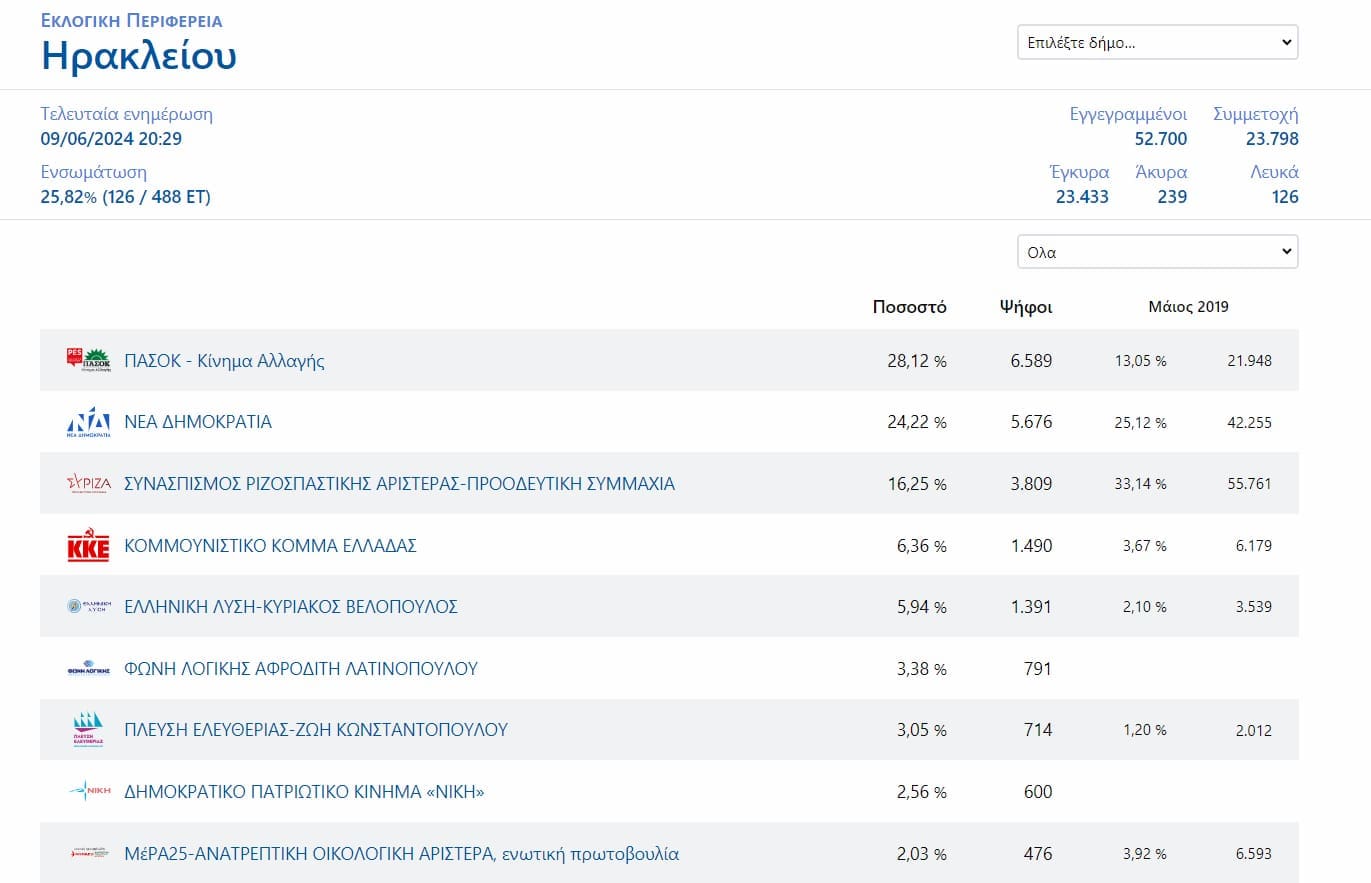The height and width of the screenshot is (883, 1371).
Task: Click the 'Ενσωμάτωση' label
Action: click(94, 172)
